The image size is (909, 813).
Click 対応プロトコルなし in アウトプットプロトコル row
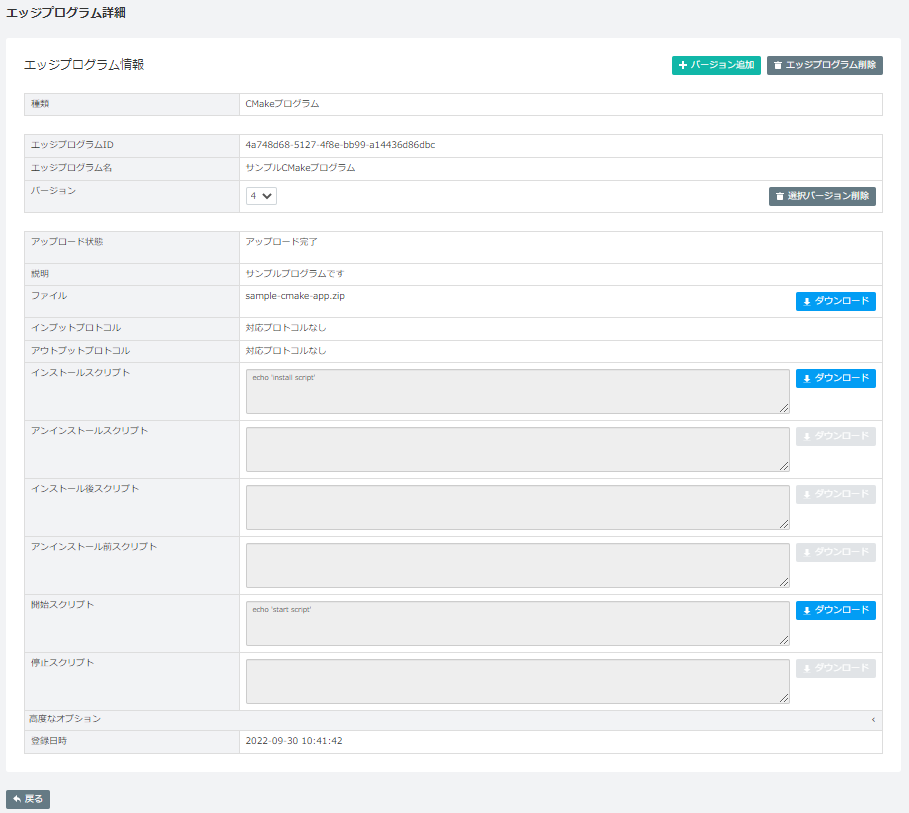pos(286,351)
